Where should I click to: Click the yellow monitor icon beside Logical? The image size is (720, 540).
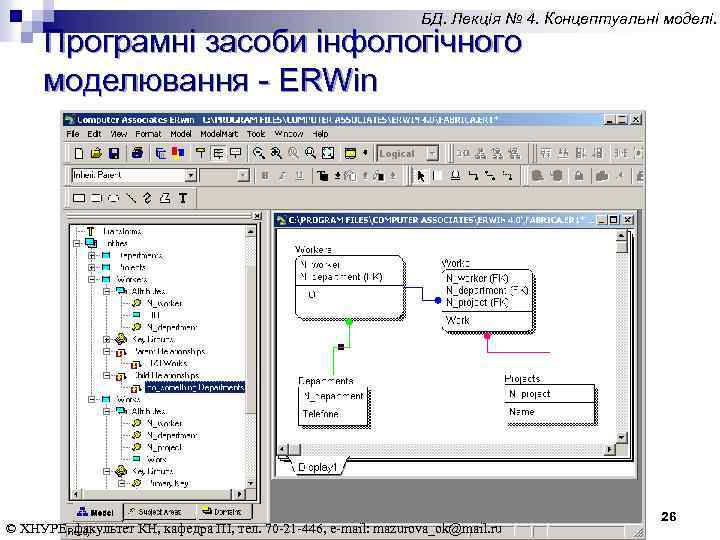point(350,153)
